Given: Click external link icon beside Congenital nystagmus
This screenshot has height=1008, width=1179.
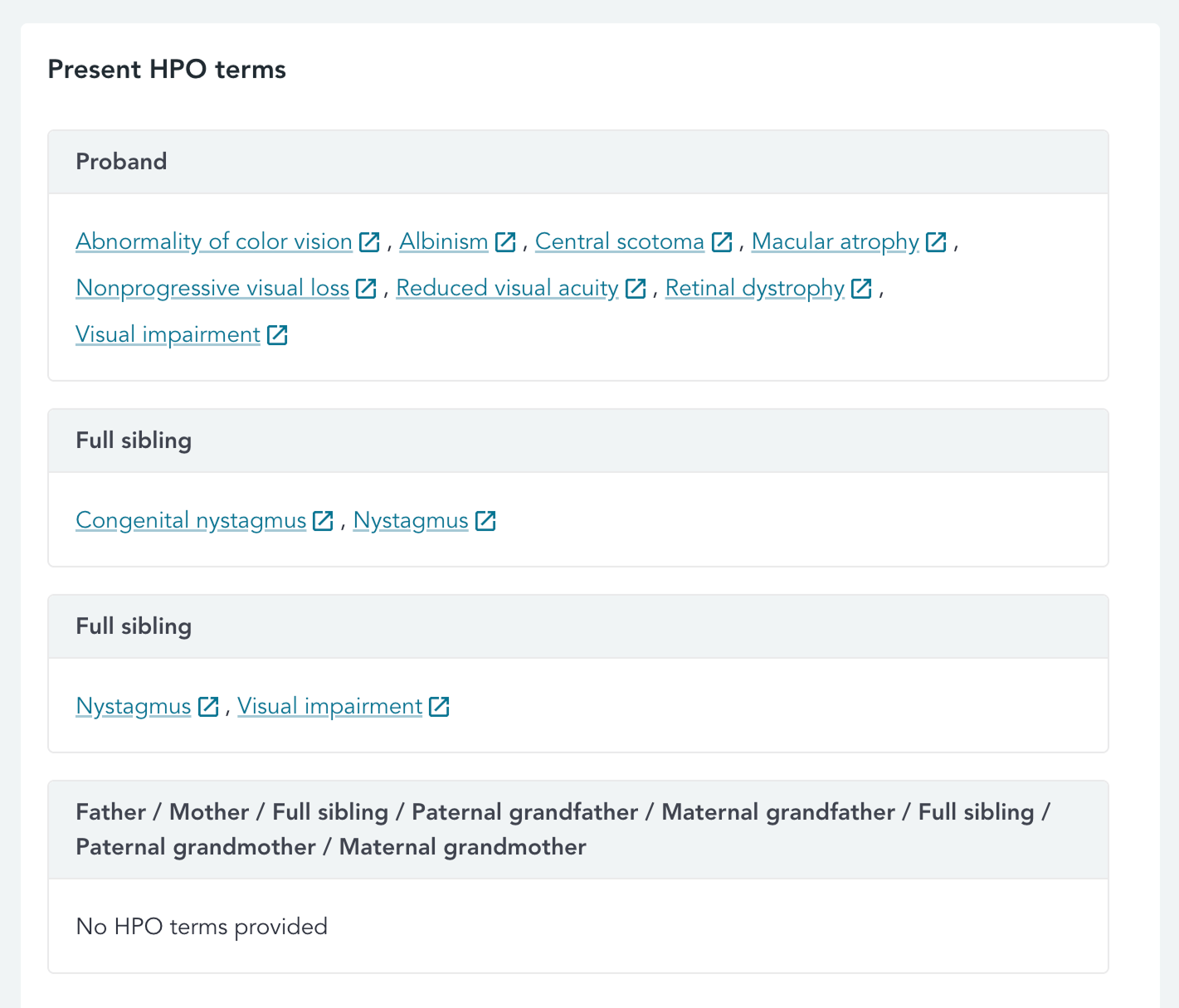Looking at the screenshot, I should (324, 520).
